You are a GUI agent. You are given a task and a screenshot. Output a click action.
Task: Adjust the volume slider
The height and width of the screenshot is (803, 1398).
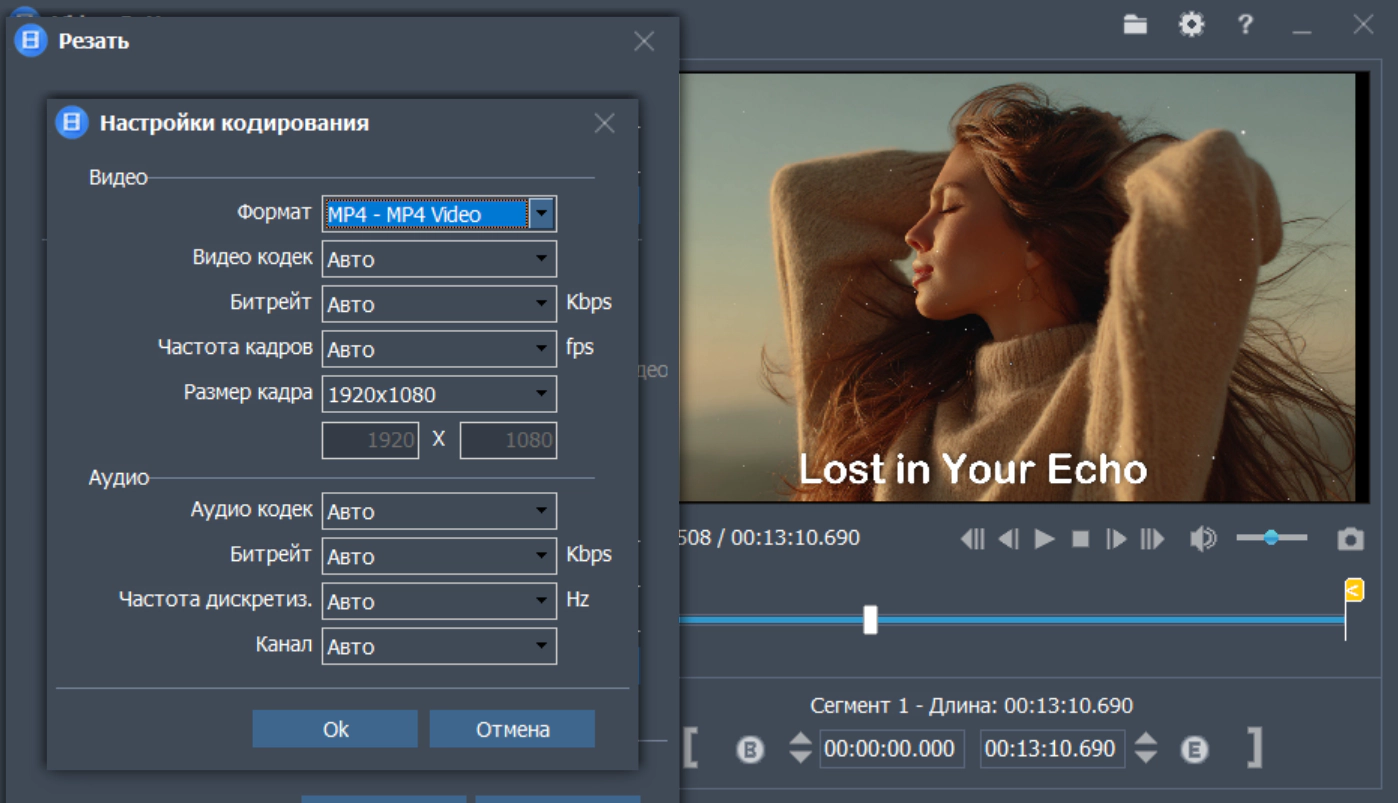pyautogui.click(x=1271, y=538)
